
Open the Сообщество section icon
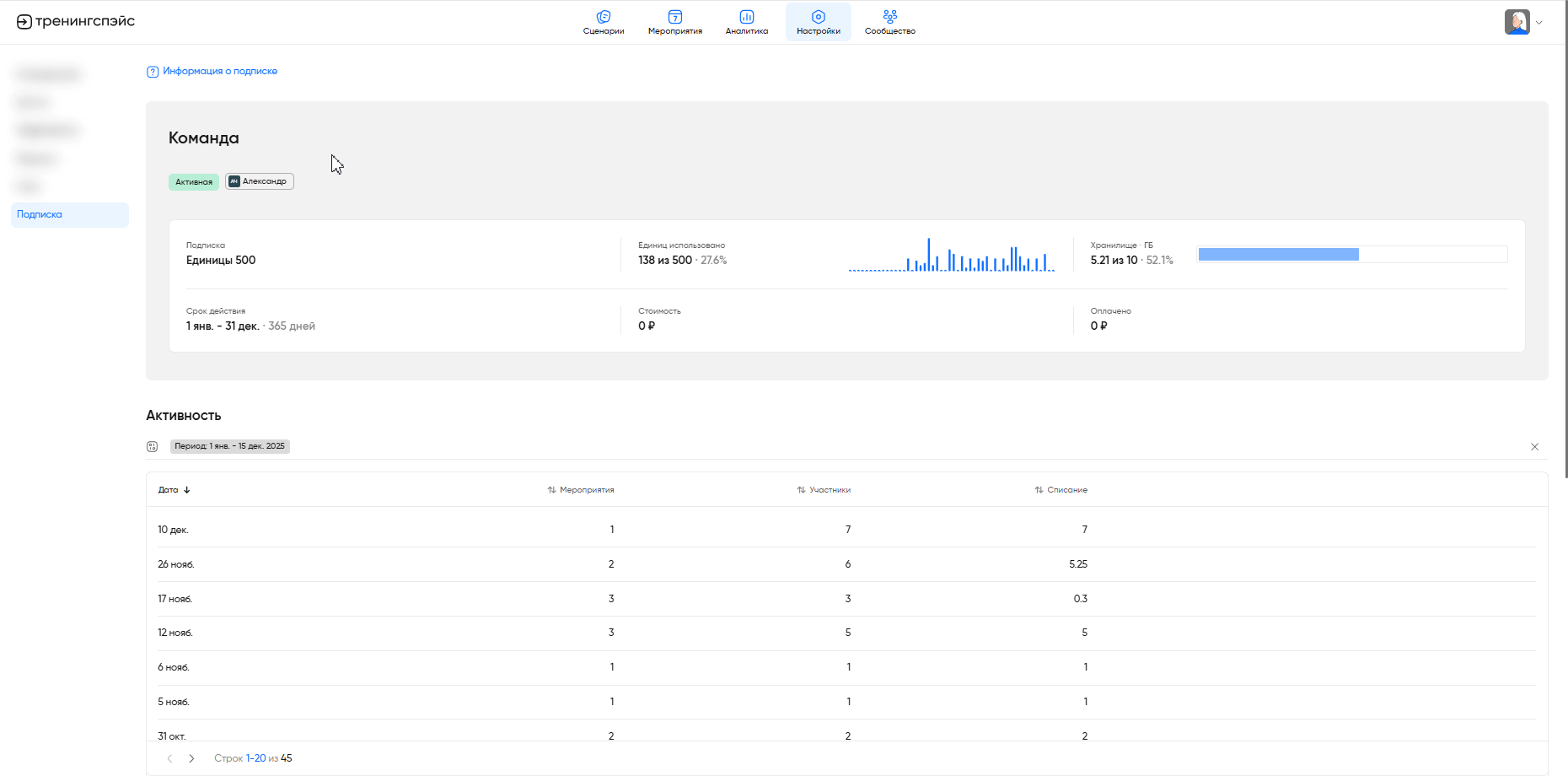tap(889, 17)
